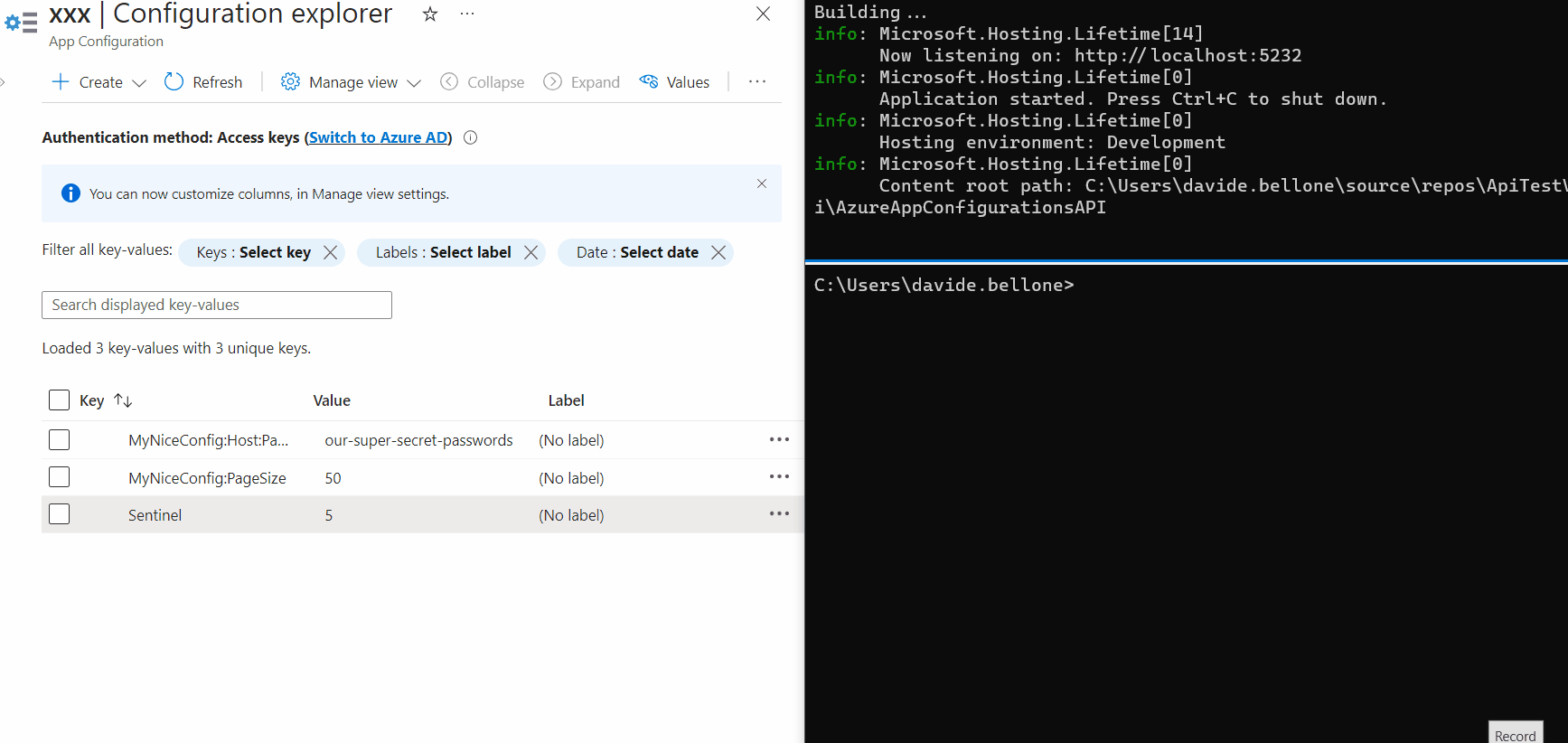The width and height of the screenshot is (1568, 743).
Task: Click the Key column header text
Action: tap(91, 400)
